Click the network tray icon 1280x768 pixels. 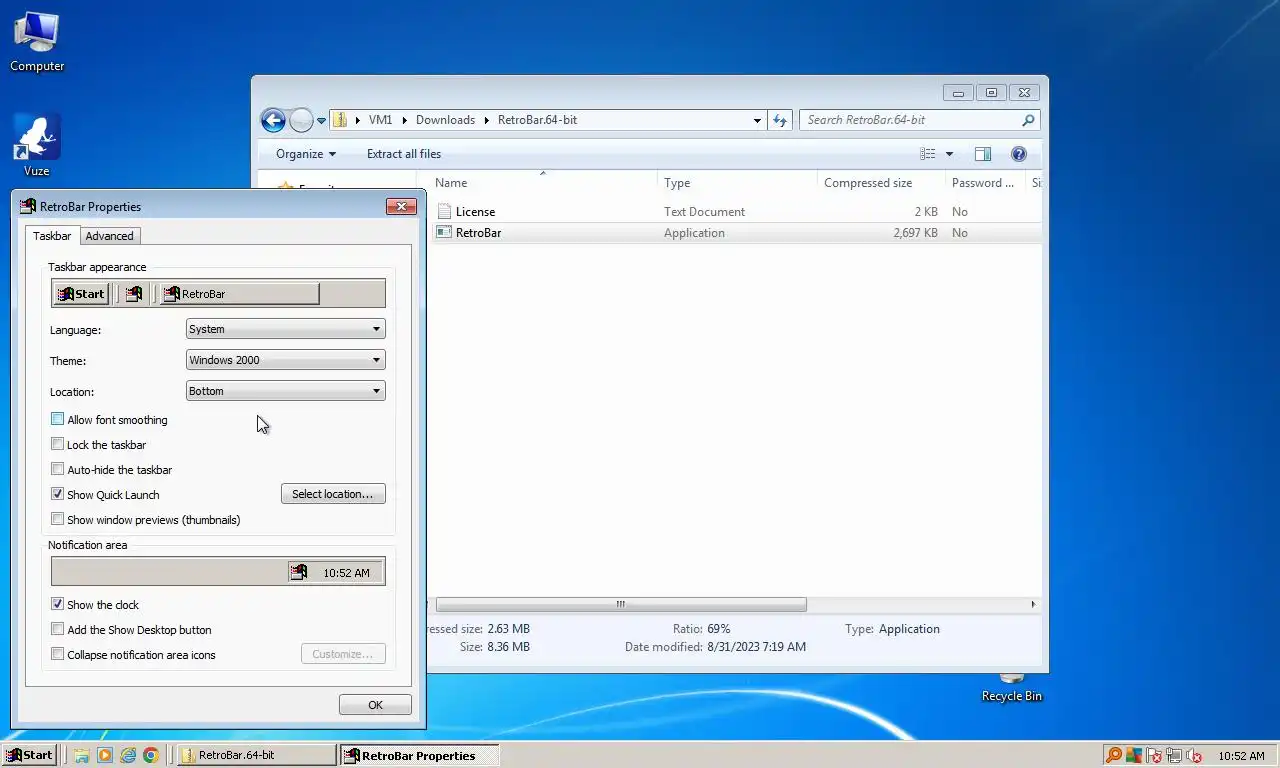tap(1173, 756)
